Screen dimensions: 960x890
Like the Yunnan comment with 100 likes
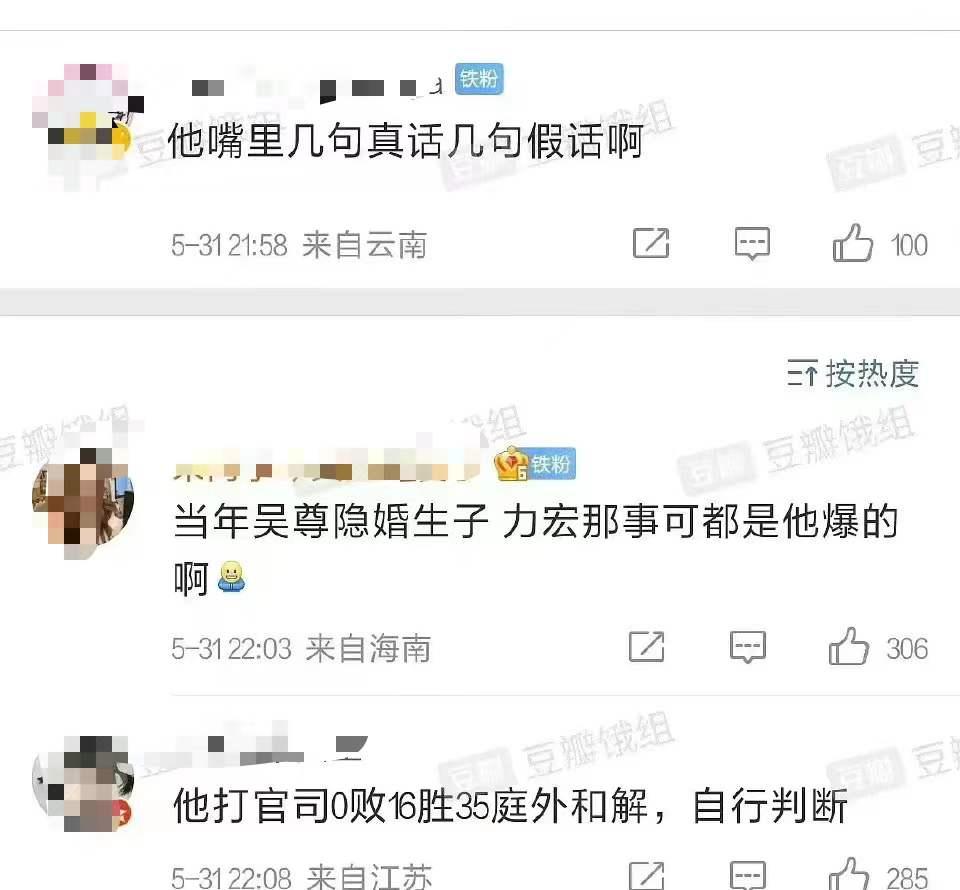point(852,244)
